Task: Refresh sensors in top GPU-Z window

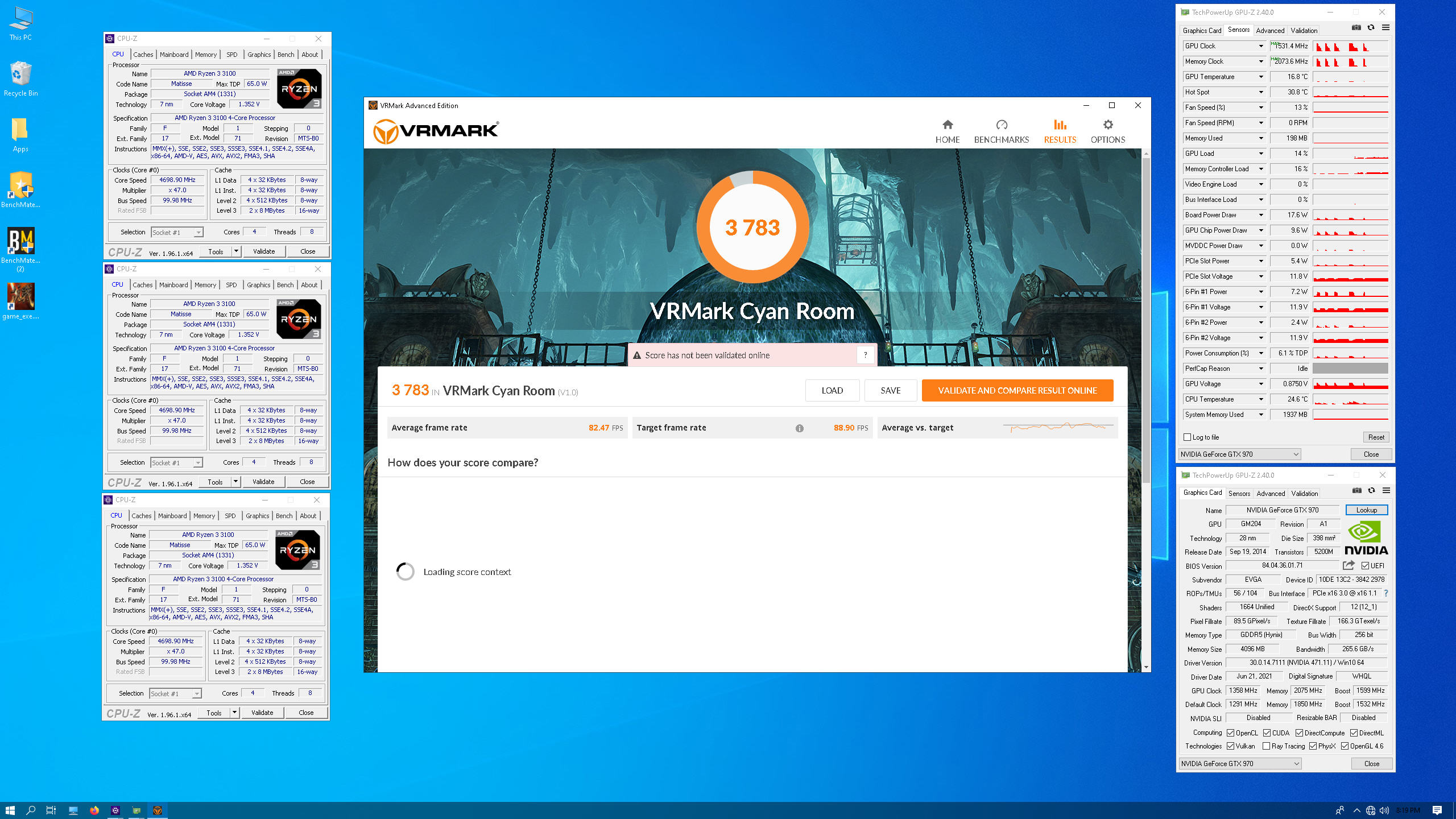Action: tap(1371, 28)
